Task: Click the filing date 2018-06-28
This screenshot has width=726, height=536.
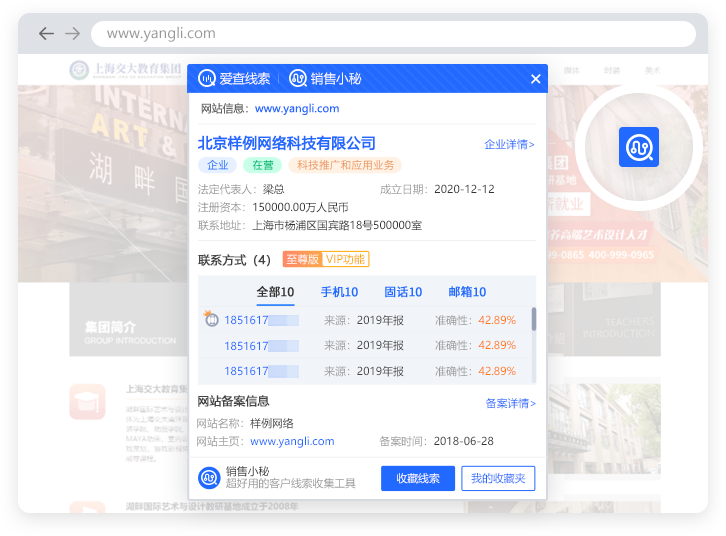Action: click(x=463, y=441)
